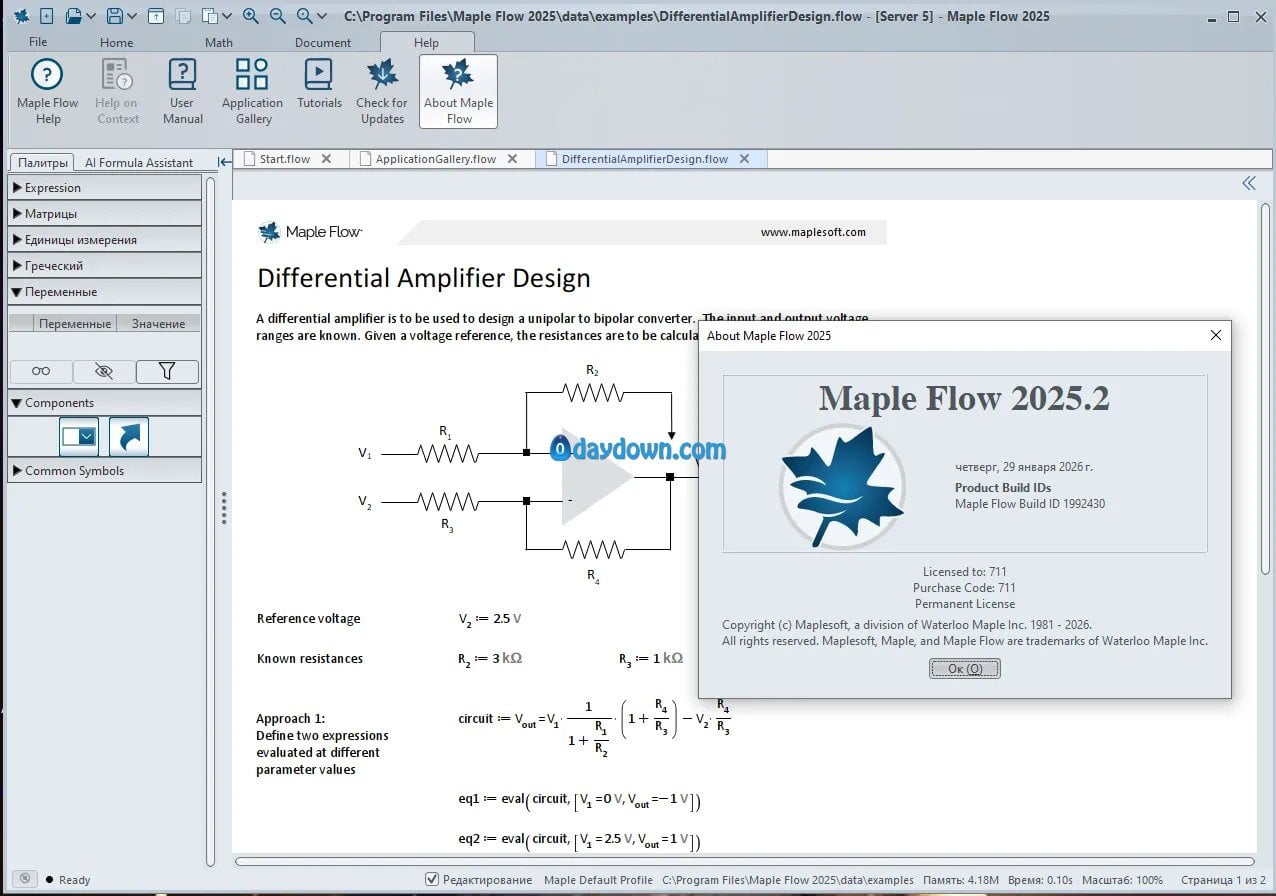Screen dimensions: 1276x896
Task: Open the save dropdown arrow in toolbar
Action: pos(133,16)
